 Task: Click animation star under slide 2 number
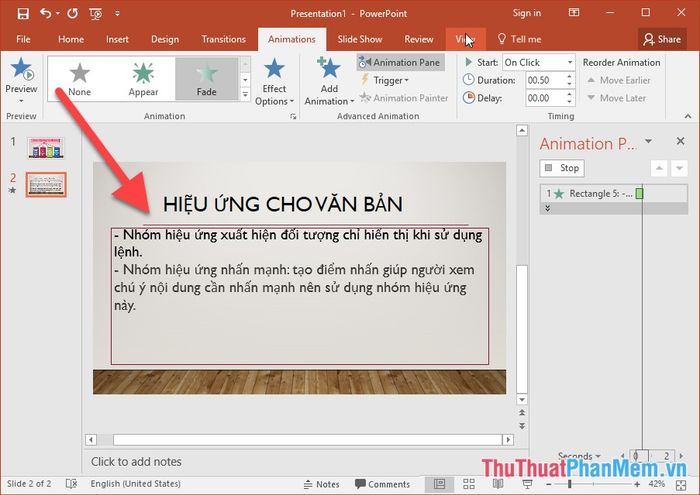coord(12,191)
